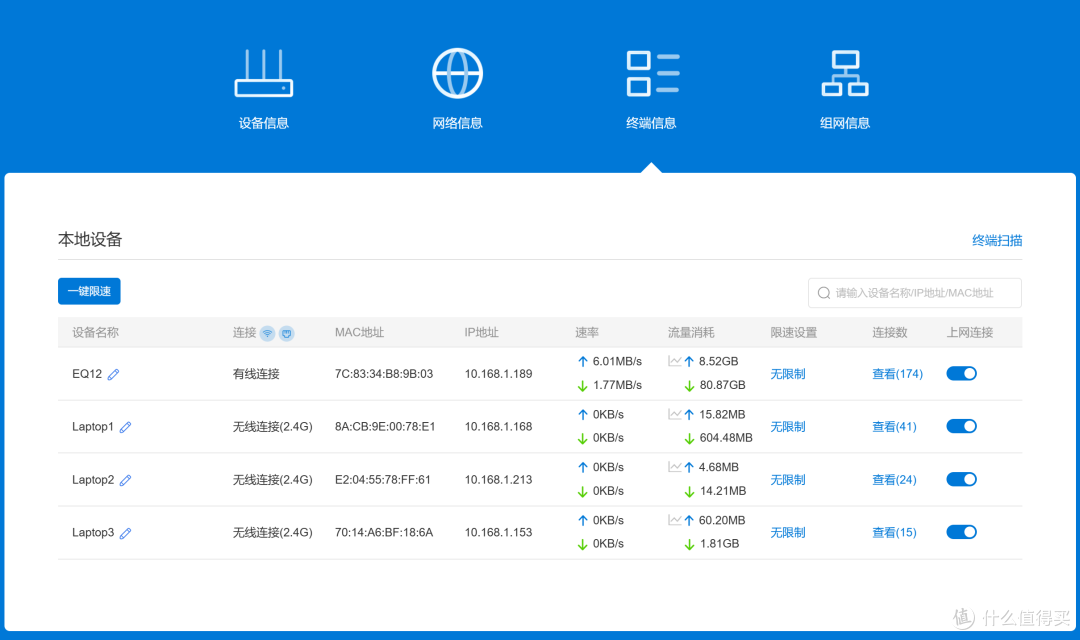Click MAC address 70:14:A6:BF:18:6A
Viewport: 1080px width, 640px height.
[384, 533]
